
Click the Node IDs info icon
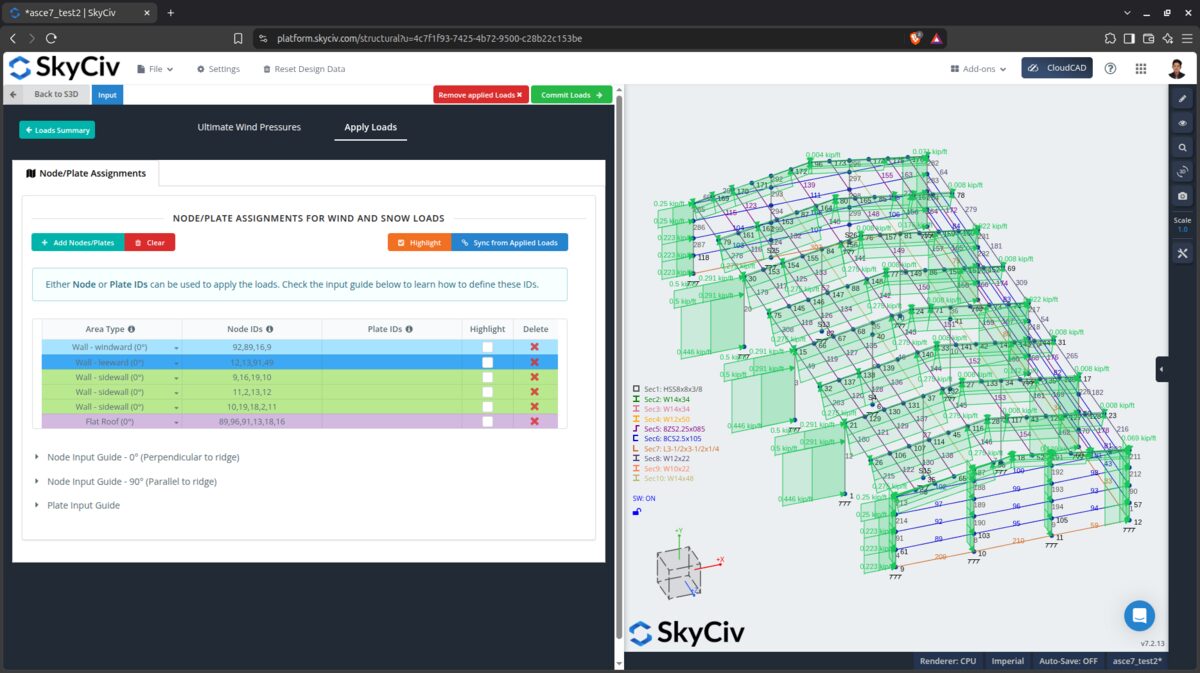[x=270, y=329]
